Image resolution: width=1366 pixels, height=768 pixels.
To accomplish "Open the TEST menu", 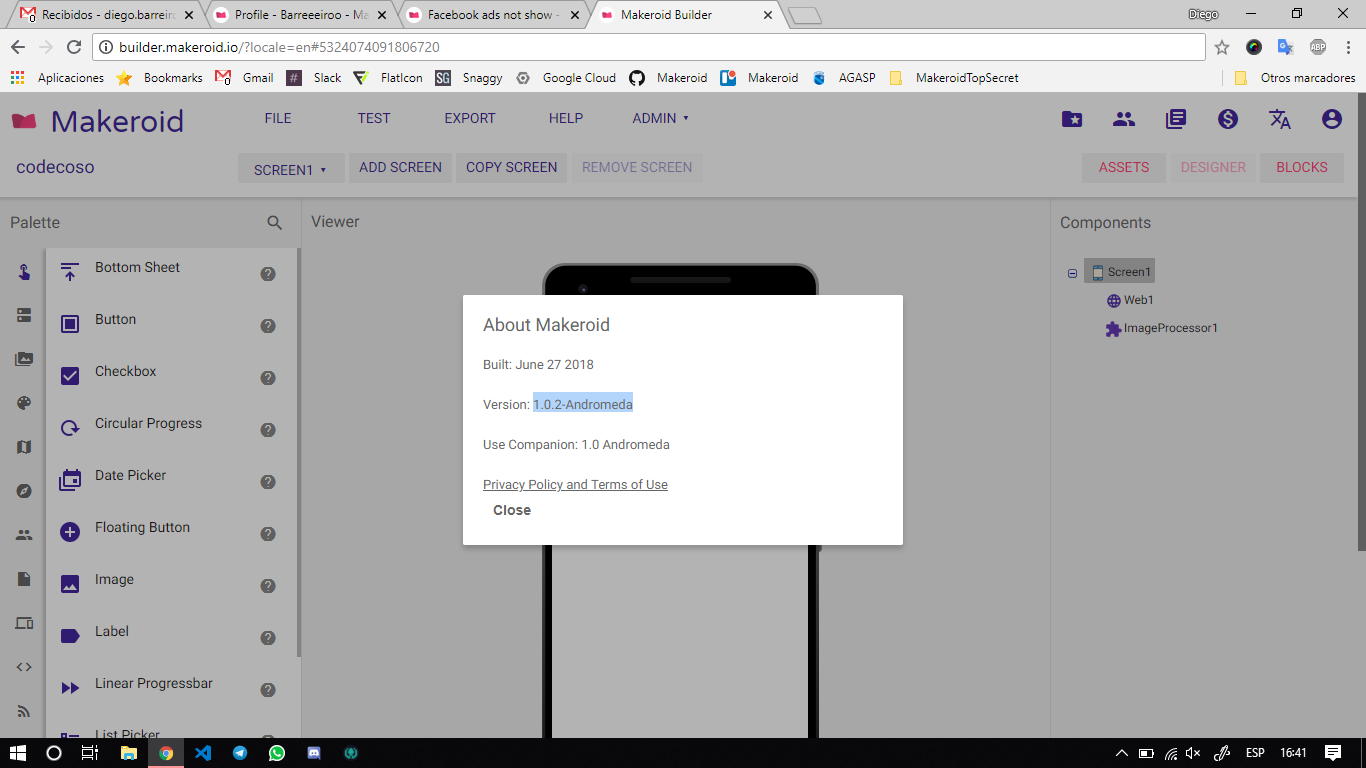I will (374, 118).
